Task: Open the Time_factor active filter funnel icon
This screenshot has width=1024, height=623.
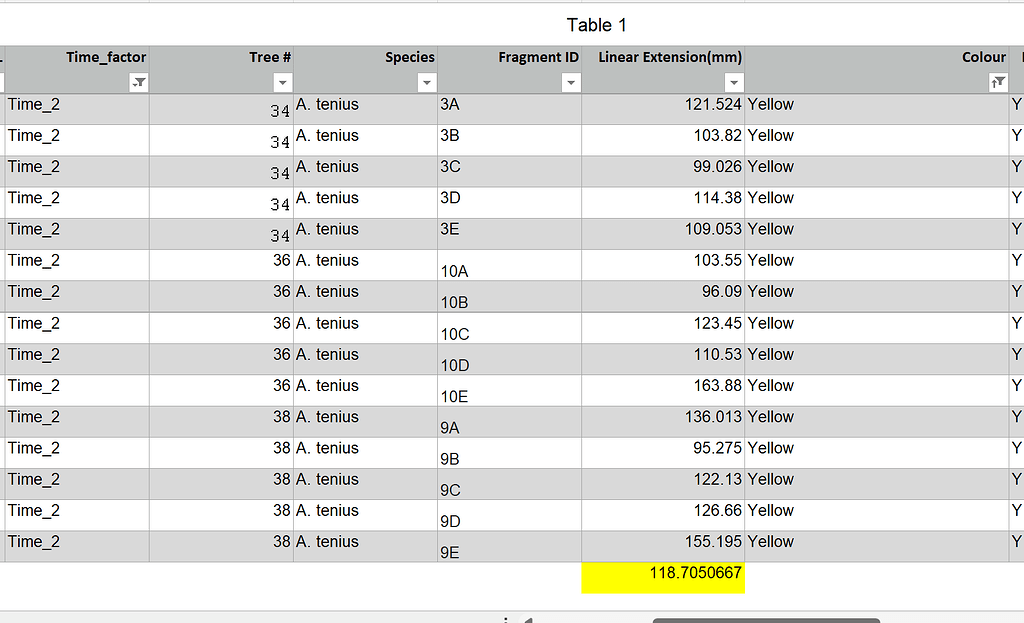Action: tap(140, 82)
